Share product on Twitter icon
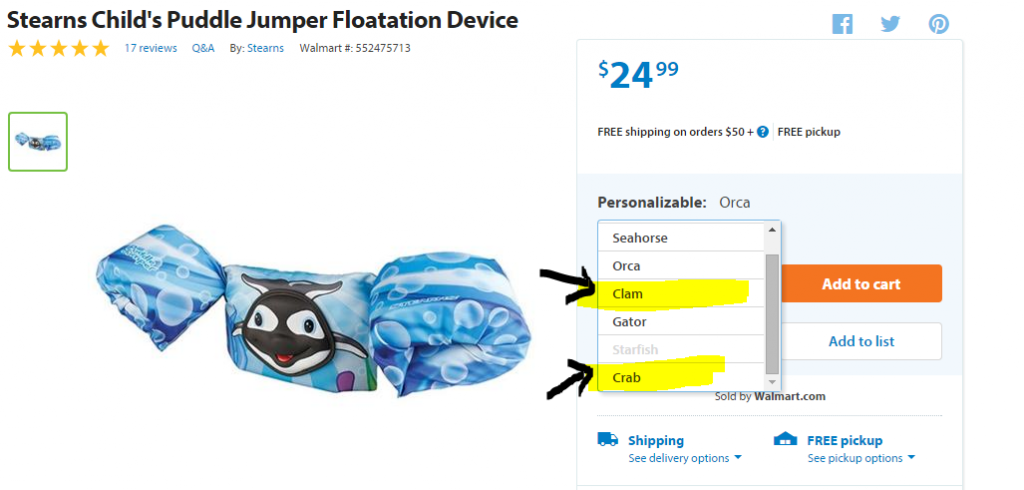Viewport: 1024px width, 490px height. click(890, 24)
